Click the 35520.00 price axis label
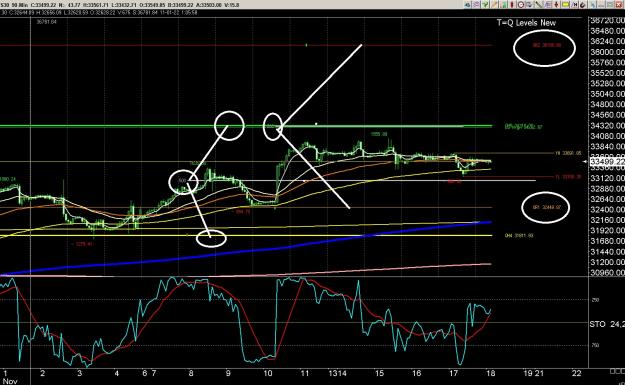 [607, 73]
